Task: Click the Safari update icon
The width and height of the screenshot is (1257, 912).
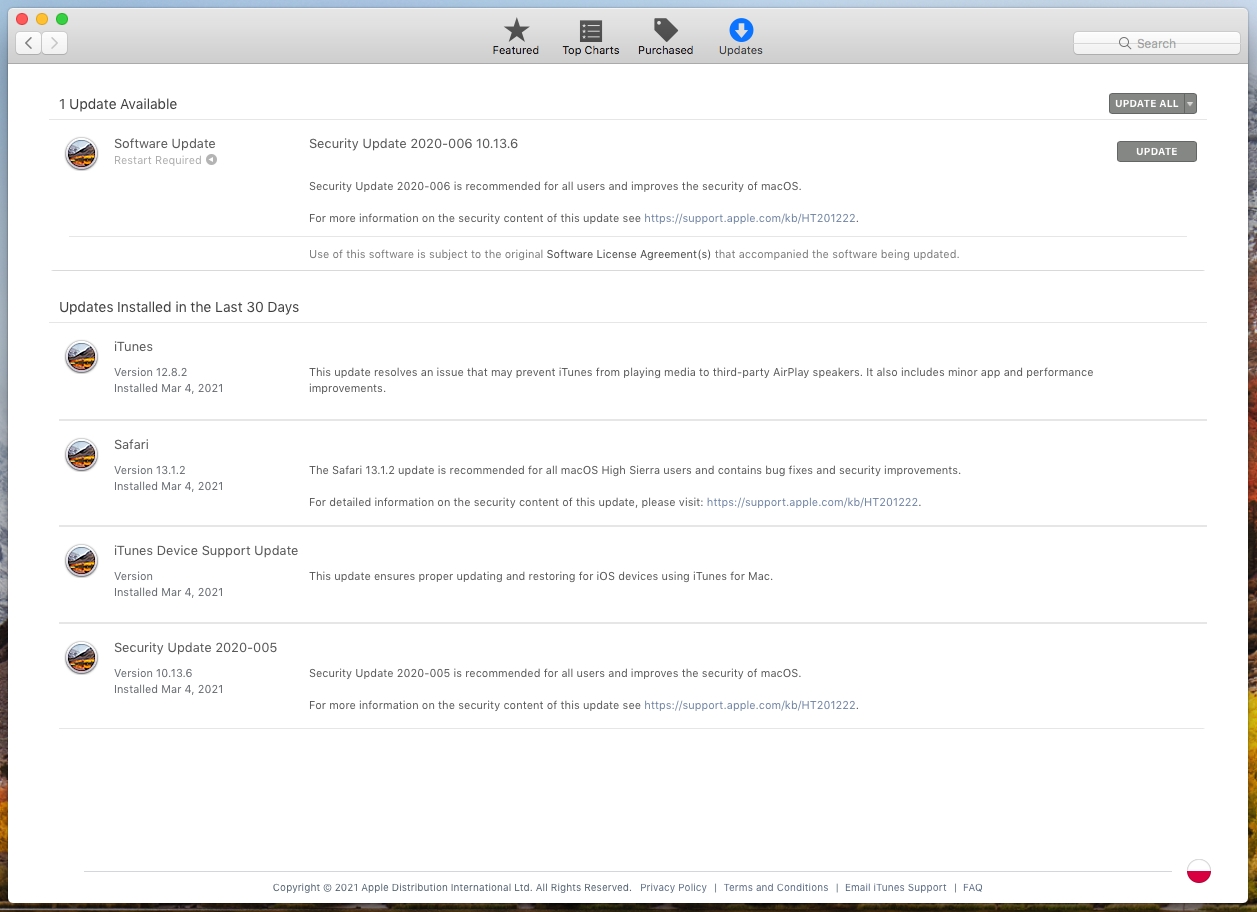Action: 81,455
